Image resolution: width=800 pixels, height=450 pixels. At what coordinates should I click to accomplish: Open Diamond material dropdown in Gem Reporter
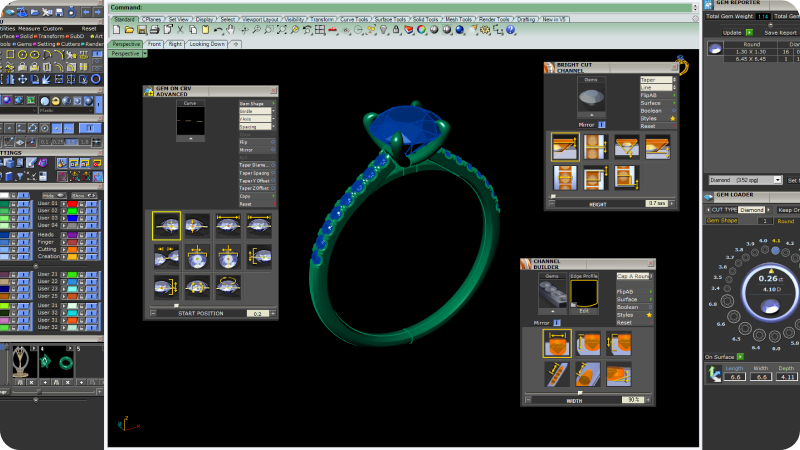(777, 180)
